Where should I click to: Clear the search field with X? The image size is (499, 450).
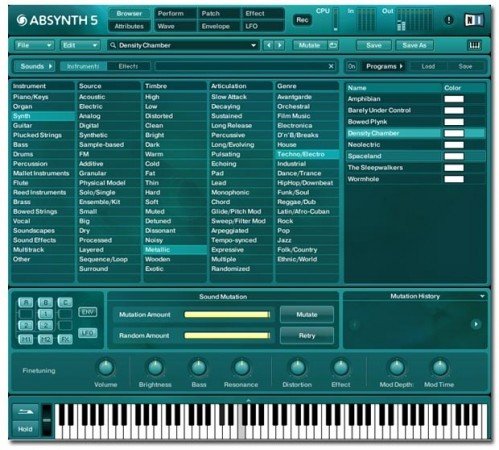(x=331, y=66)
